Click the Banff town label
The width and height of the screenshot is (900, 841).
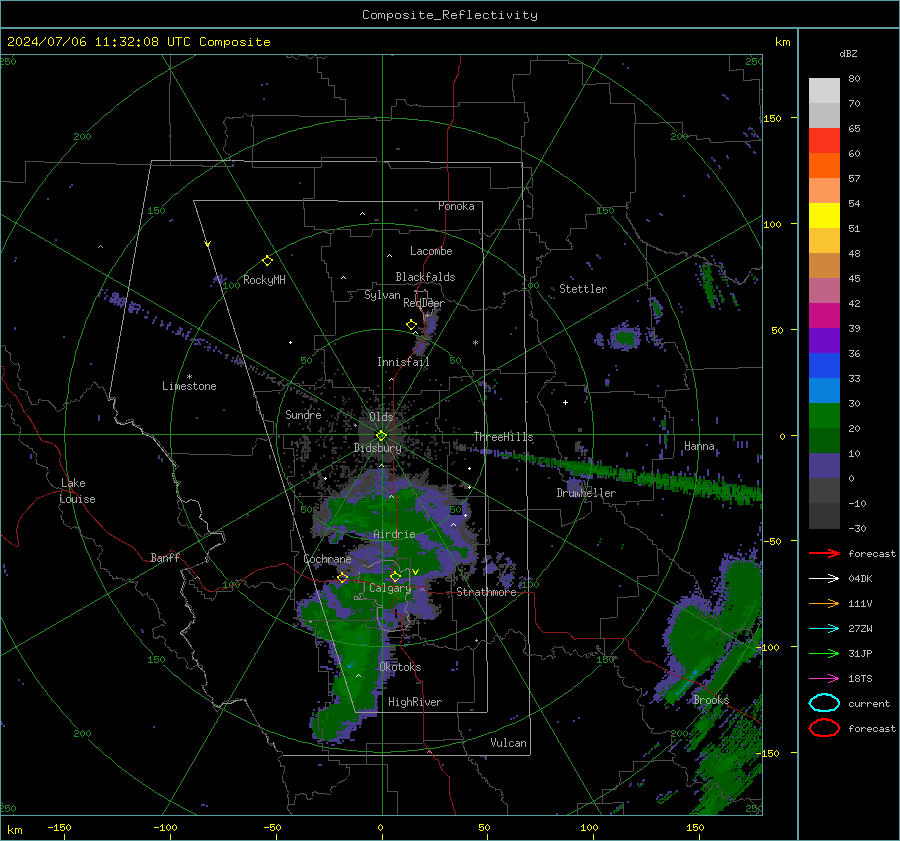pos(165,557)
